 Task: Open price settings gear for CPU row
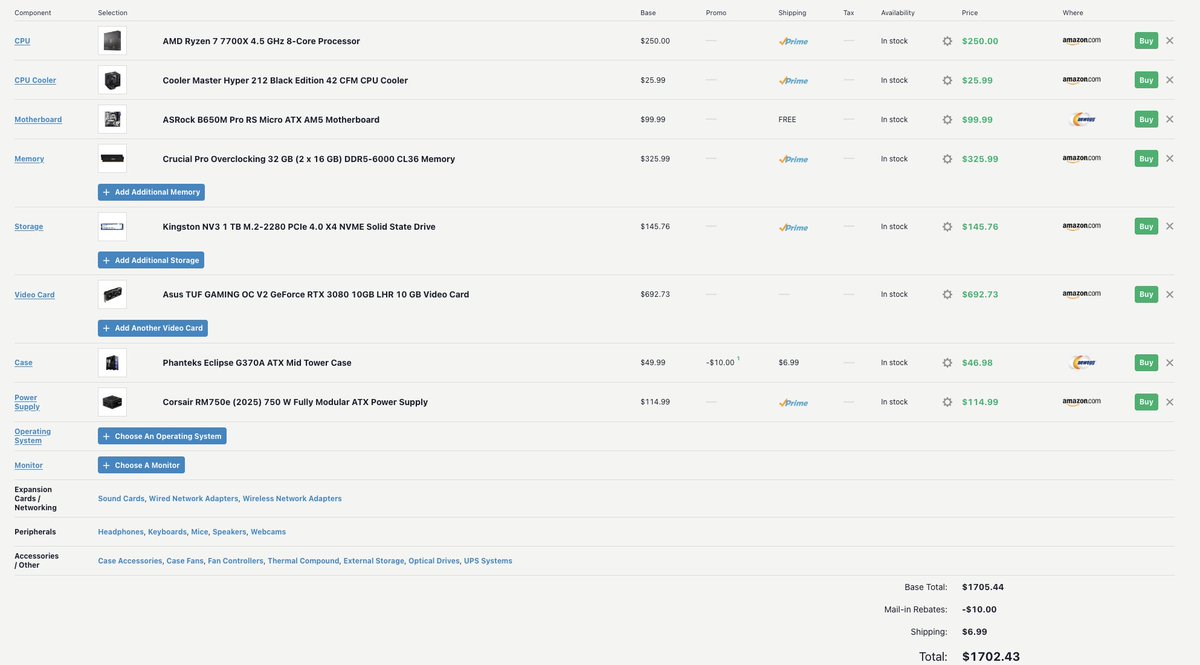tap(947, 41)
